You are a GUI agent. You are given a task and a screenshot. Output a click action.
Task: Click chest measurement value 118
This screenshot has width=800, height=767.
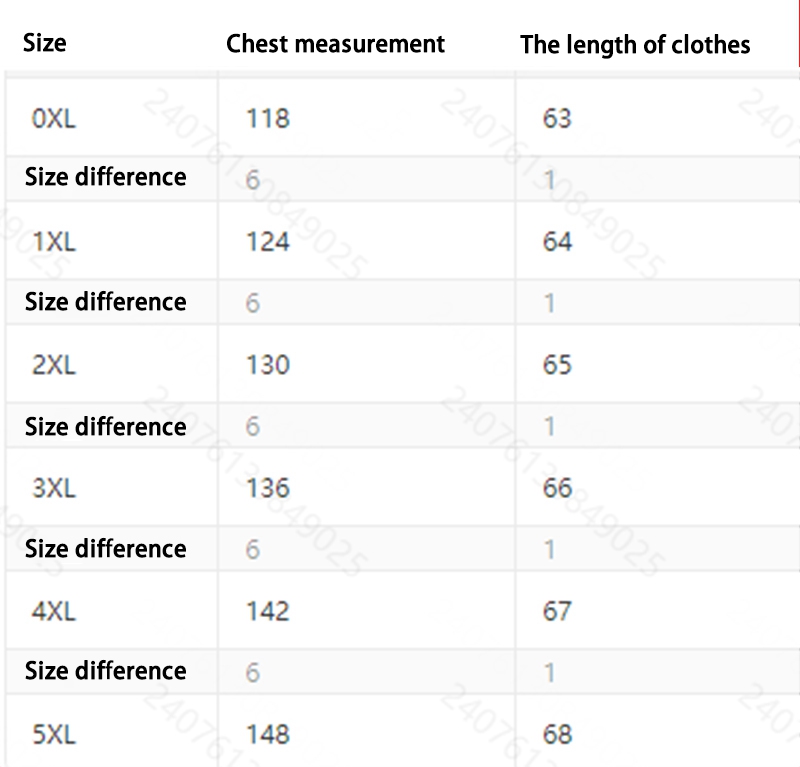268,119
